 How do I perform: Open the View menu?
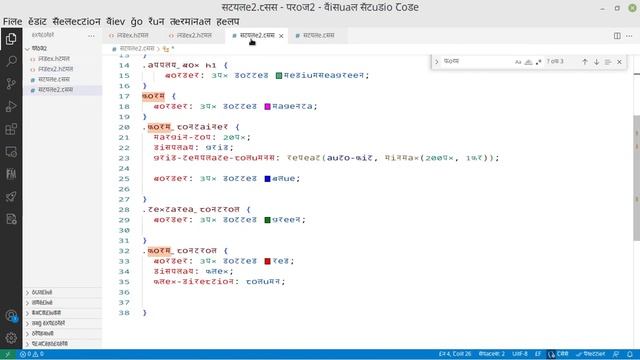click(116, 22)
